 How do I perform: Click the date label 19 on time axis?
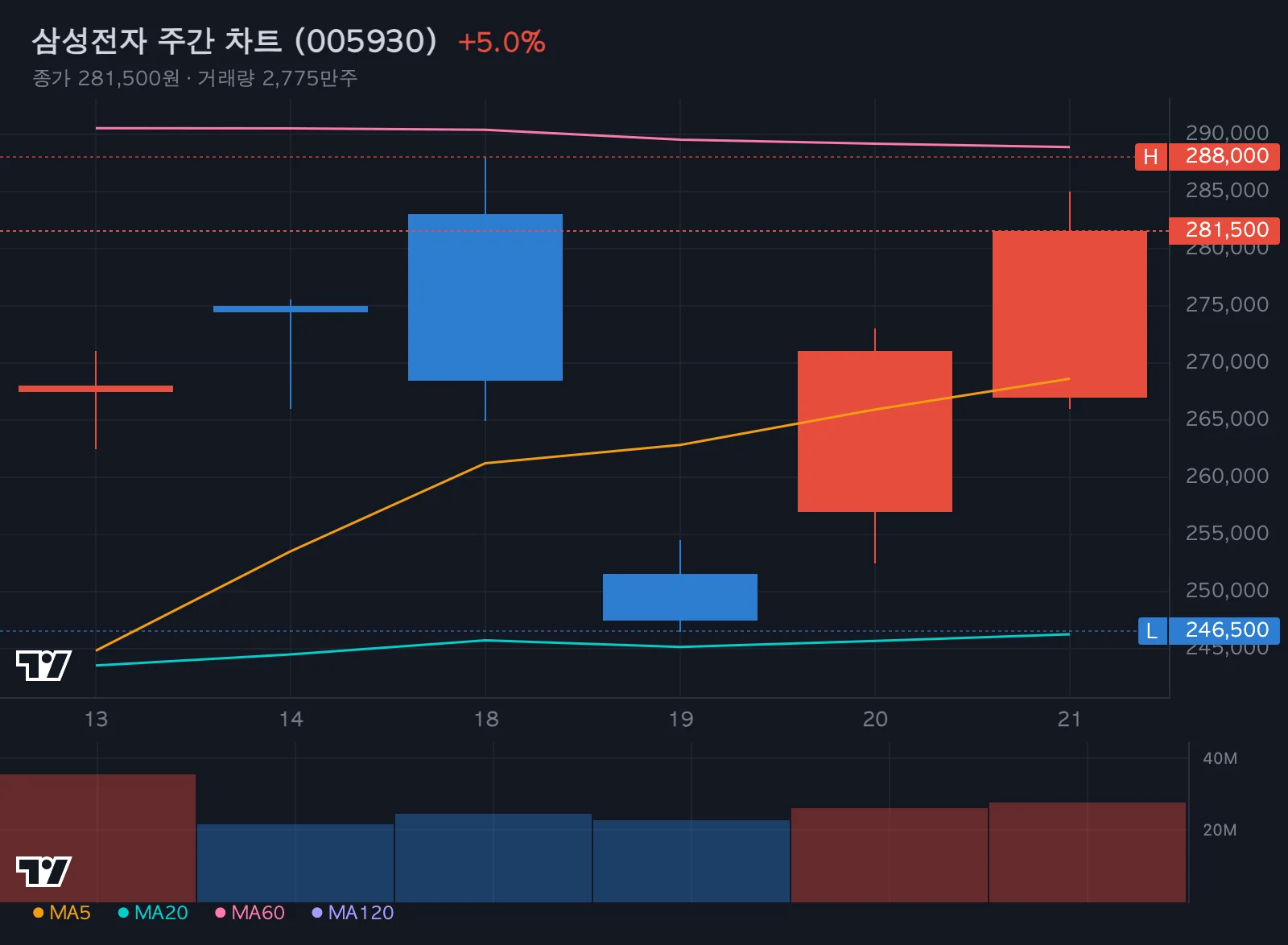click(x=681, y=719)
